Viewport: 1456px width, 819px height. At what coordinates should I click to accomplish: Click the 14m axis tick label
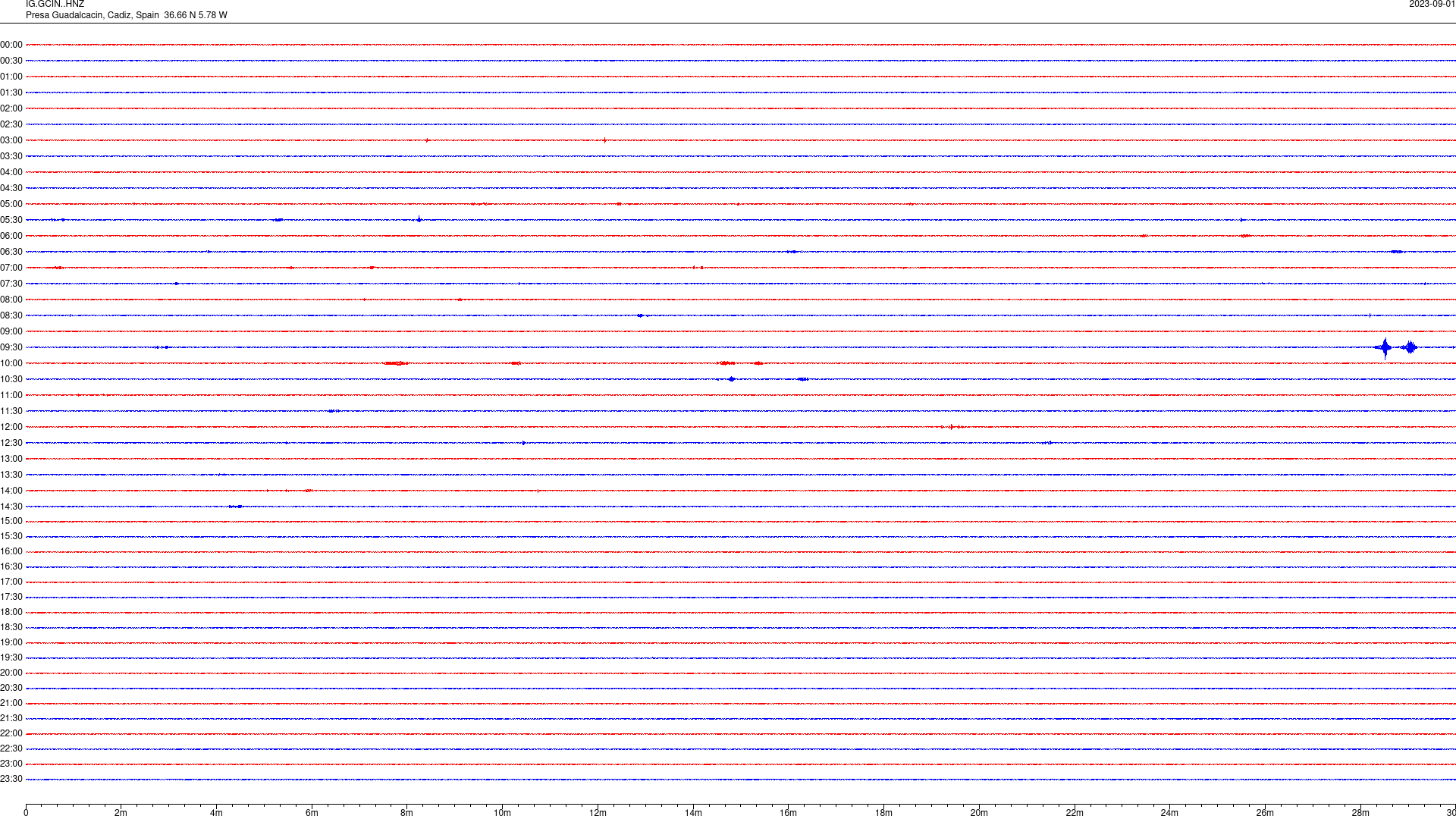click(693, 813)
